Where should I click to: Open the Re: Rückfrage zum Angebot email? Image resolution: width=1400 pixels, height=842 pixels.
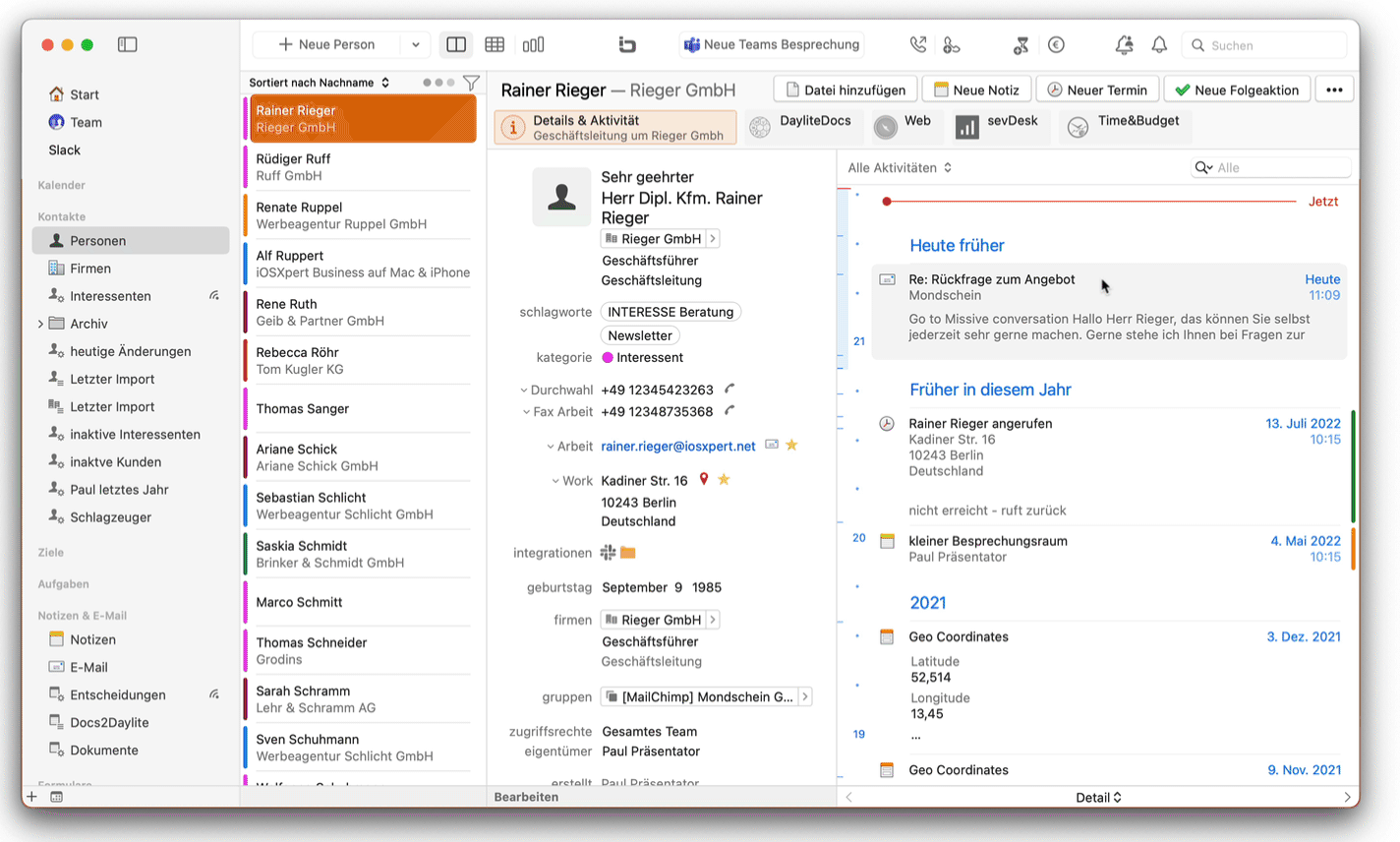1109,310
